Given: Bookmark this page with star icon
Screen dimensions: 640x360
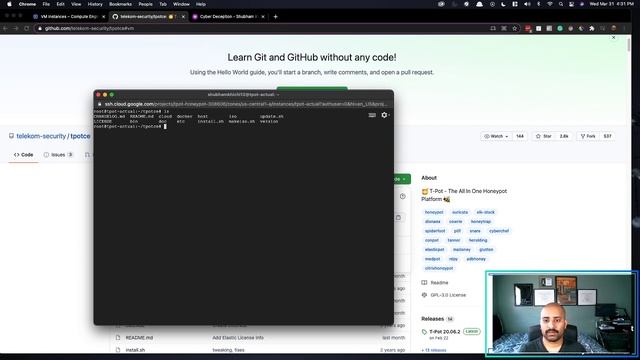Looking at the screenshot, I should click(x=515, y=28).
